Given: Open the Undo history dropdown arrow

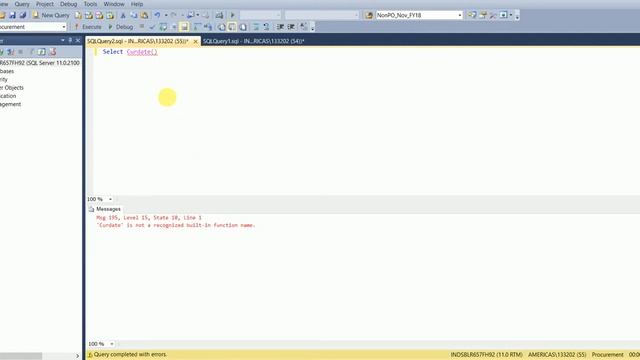Looking at the screenshot, I should pyautogui.click(x=166, y=15).
